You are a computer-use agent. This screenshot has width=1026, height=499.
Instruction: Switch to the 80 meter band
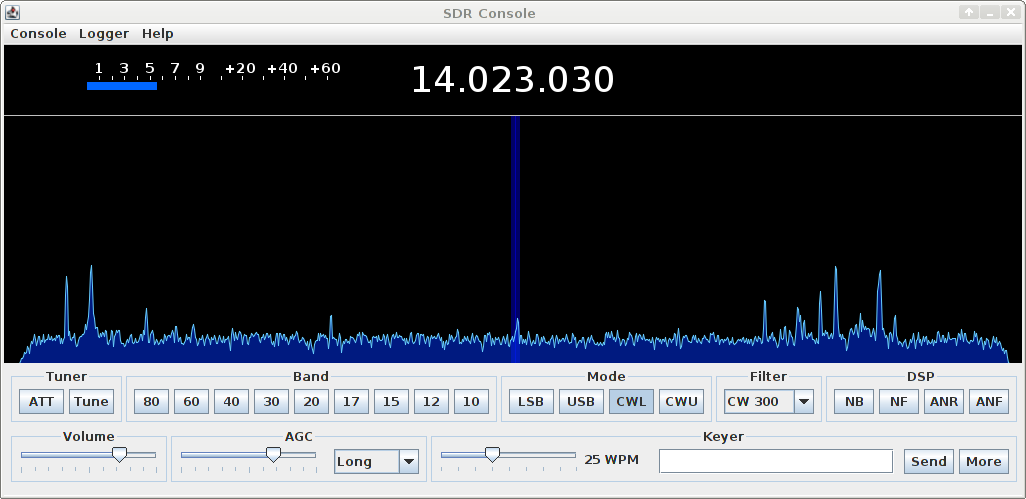click(151, 402)
